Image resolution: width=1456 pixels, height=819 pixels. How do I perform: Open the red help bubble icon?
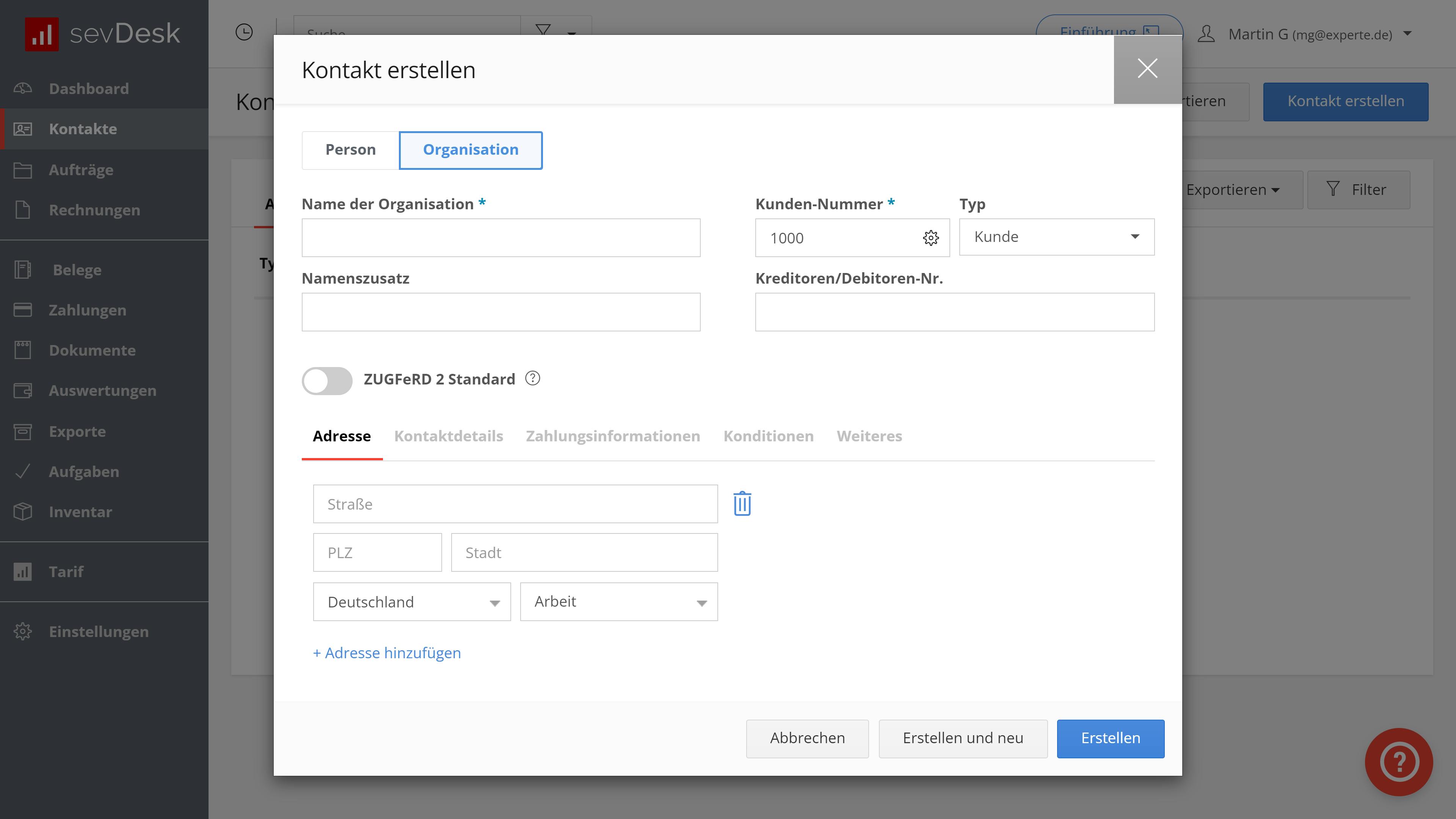[x=1398, y=761]
